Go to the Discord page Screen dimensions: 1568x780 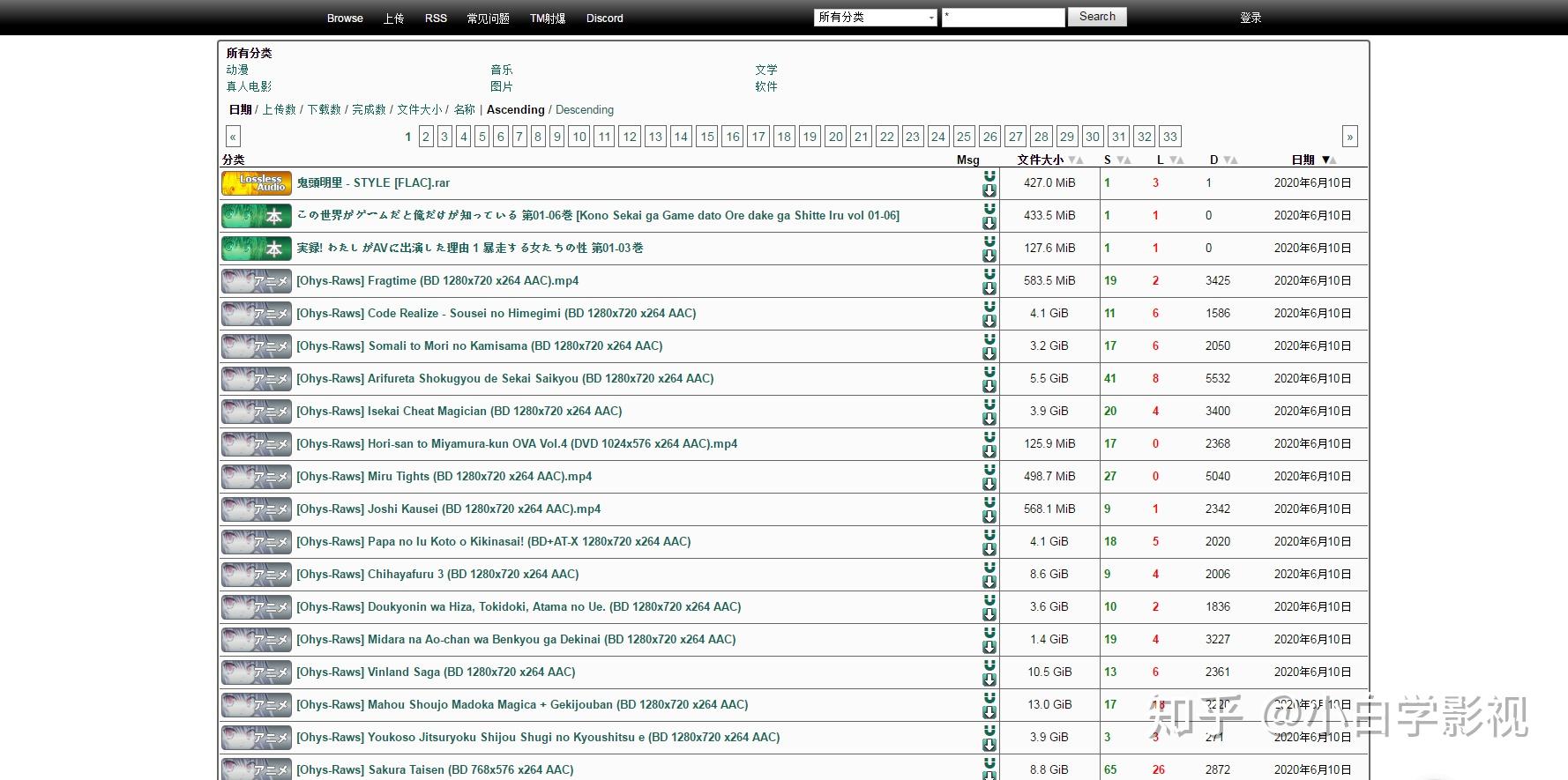point(604,19)
